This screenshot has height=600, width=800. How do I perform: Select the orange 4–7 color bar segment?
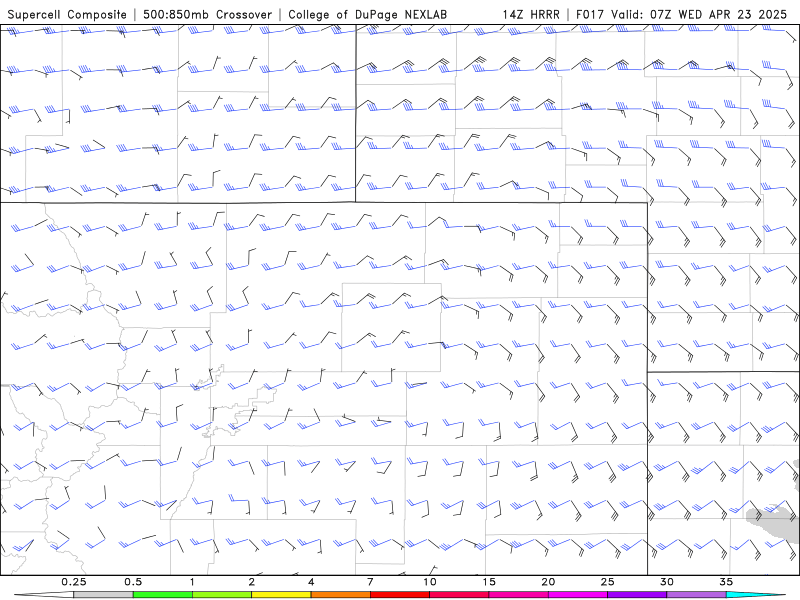click(x=340, y=595)
